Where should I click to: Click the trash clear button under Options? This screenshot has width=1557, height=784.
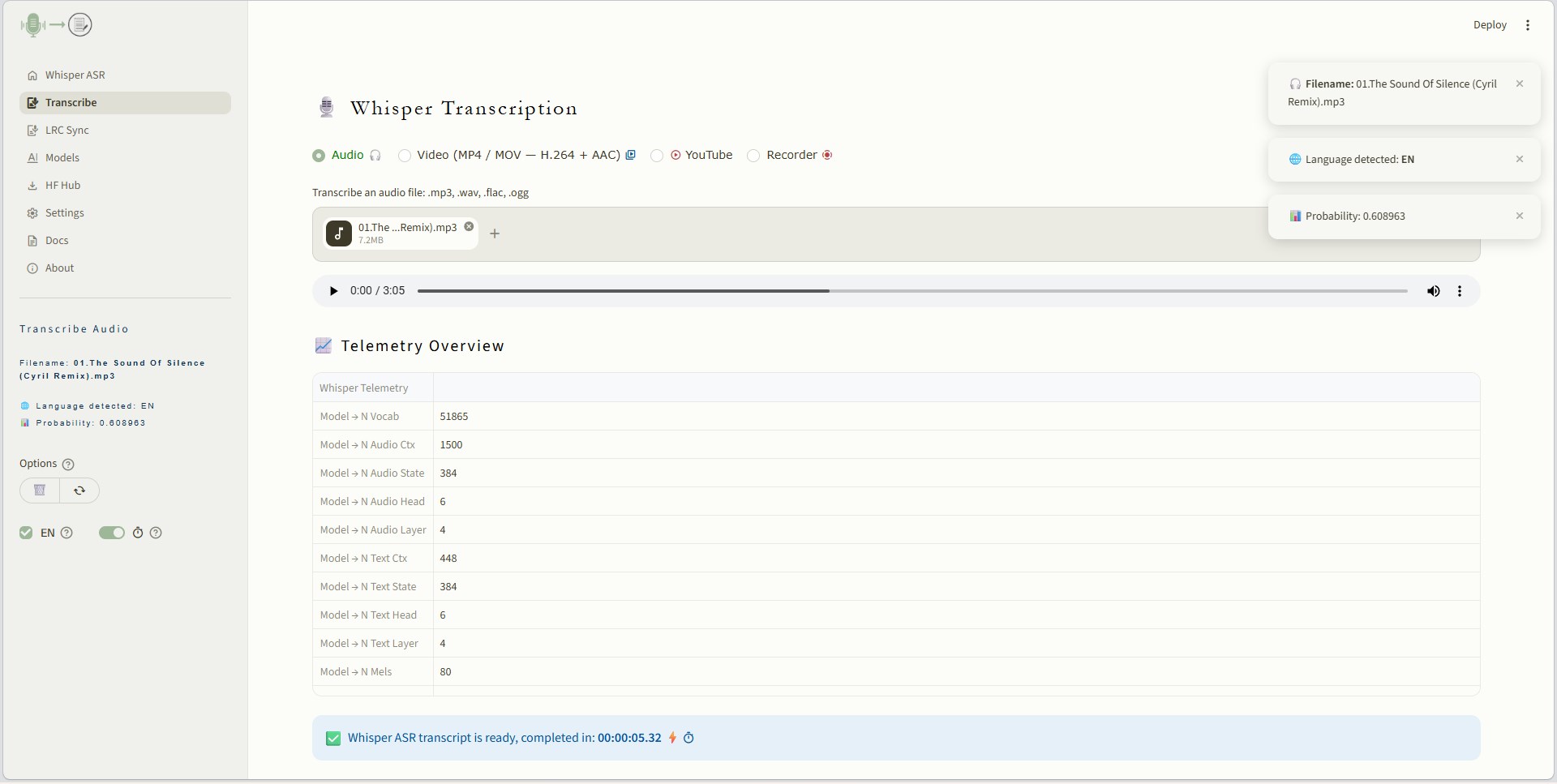(x=40, y=491)
